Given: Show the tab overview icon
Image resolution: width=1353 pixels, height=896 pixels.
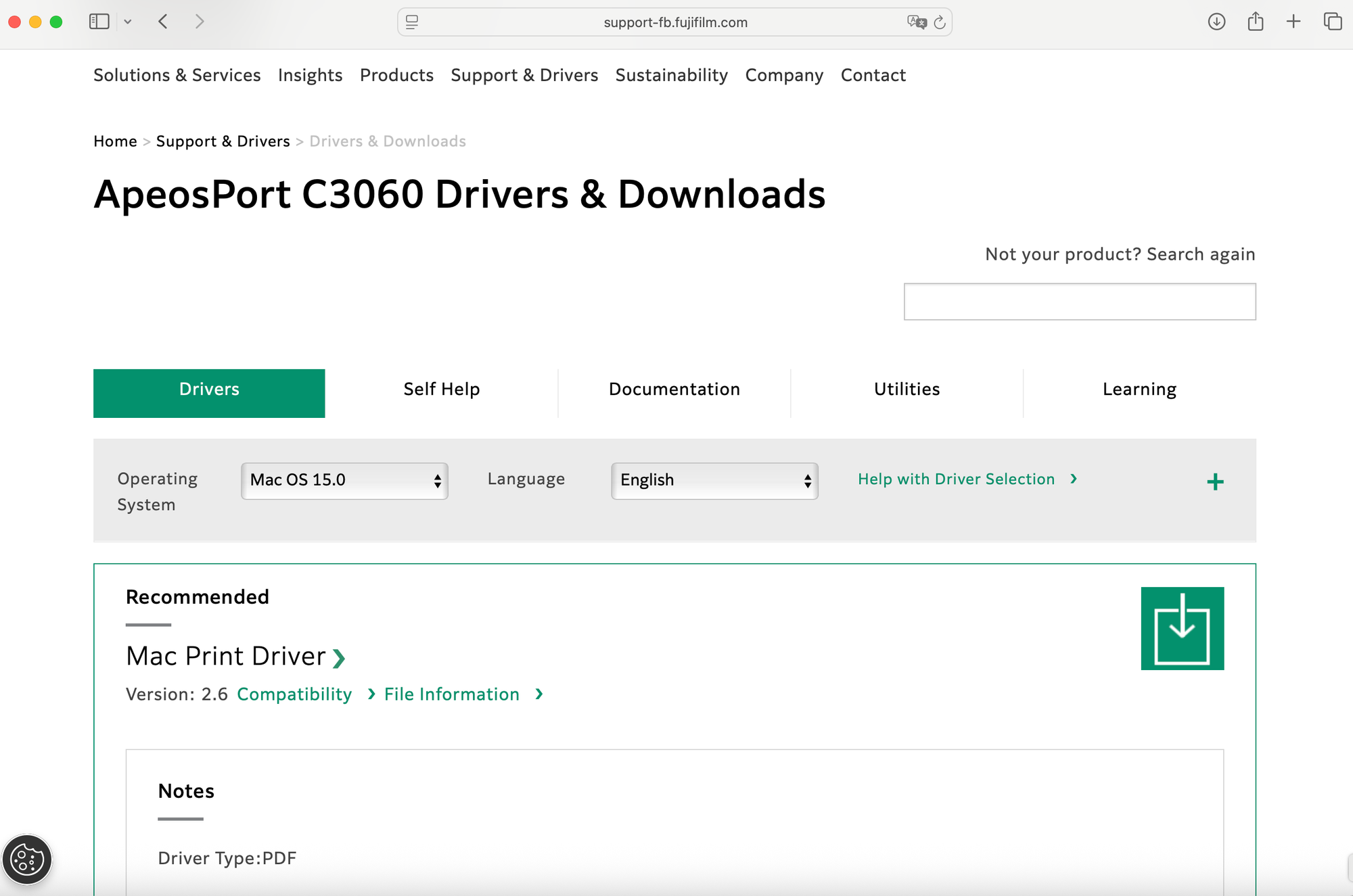Looking at the screenshot, I should [1333, 22].
